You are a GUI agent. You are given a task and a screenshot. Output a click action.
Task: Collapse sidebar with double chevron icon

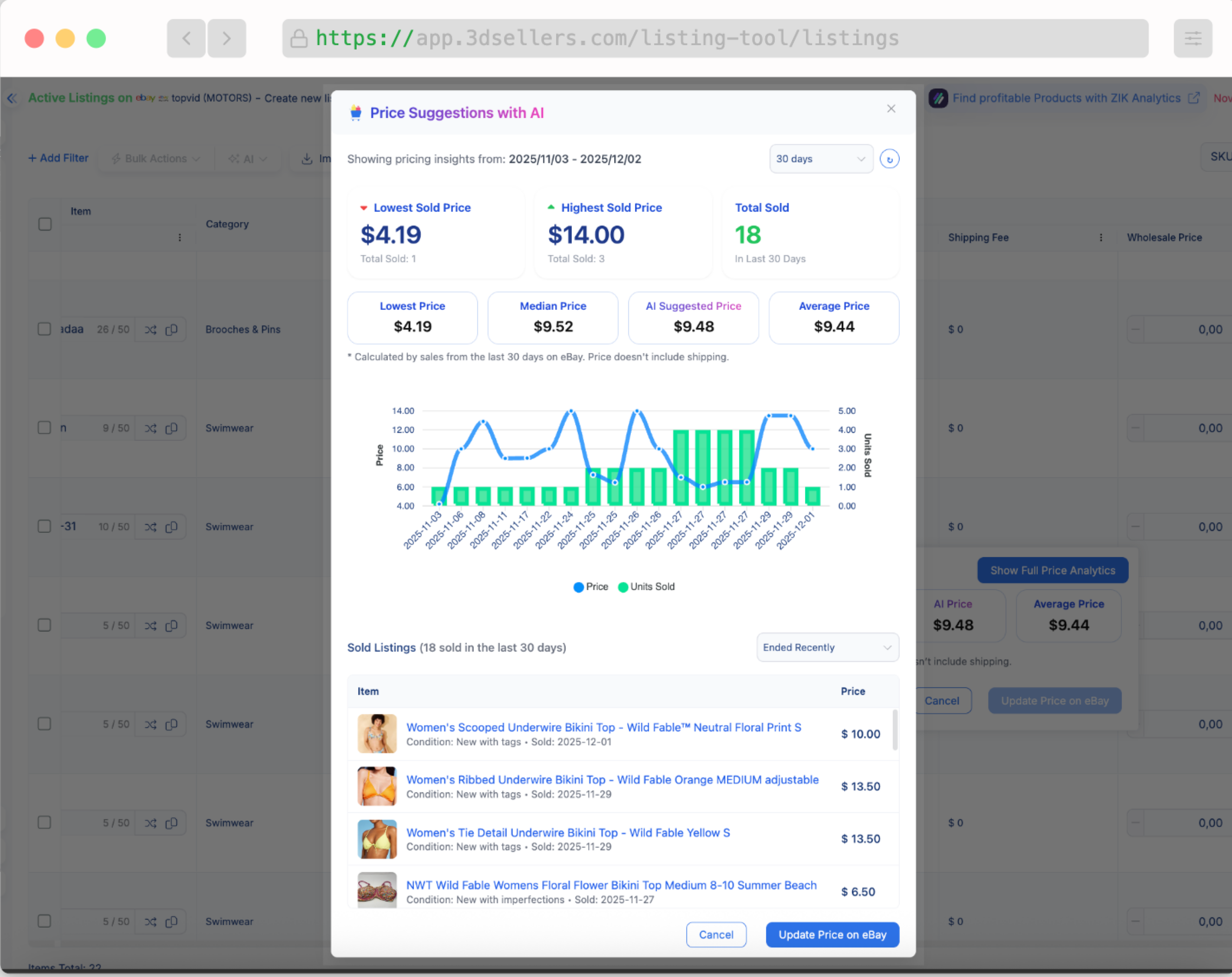pyautogui.click(x=12, y=98)
